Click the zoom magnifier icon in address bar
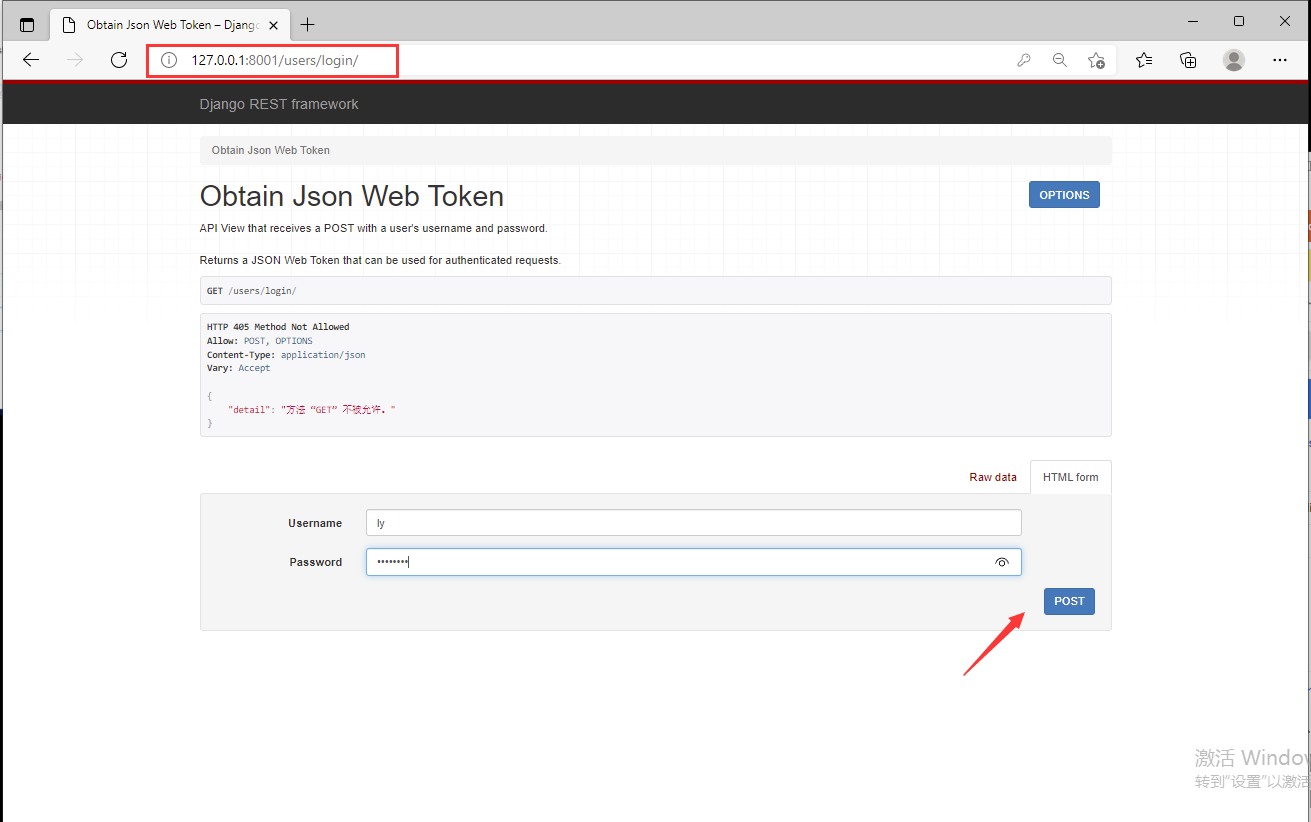Viewport: 1311px width, 822px height. point(1060,60)
